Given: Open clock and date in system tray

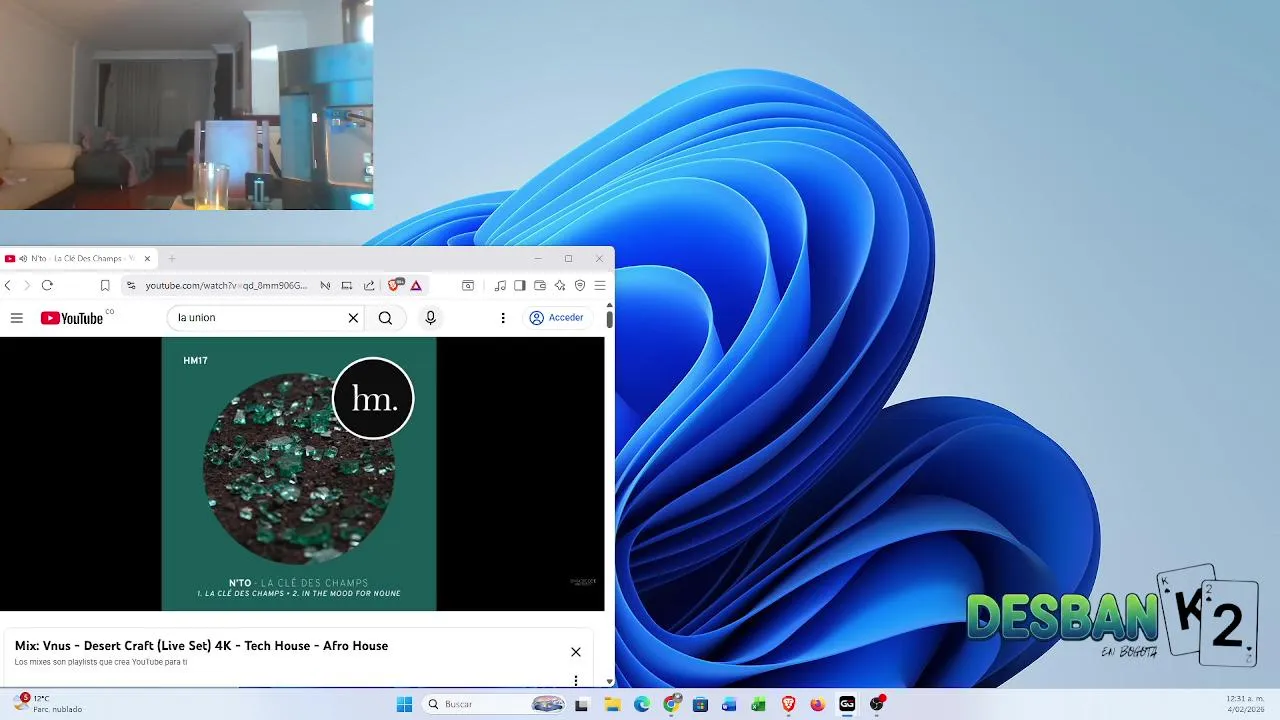Looking at the screenshot, I should [x=1245, y=704].
